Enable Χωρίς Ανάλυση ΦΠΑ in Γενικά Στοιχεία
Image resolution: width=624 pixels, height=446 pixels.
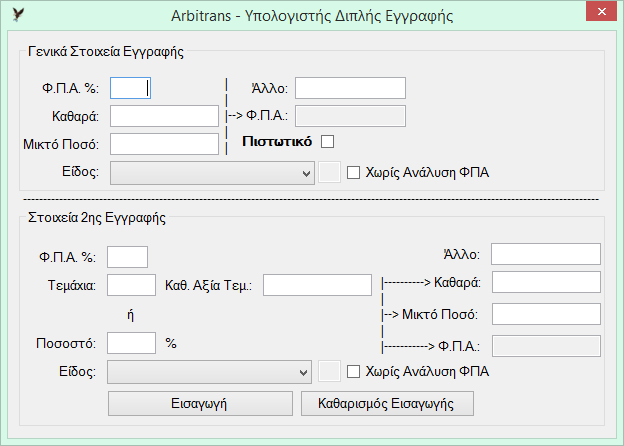pyautogui.click(x=353, y=173)
